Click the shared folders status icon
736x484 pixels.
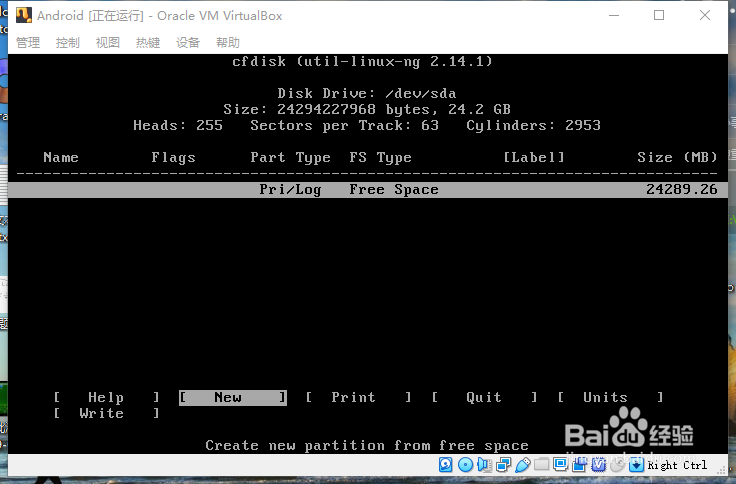point(542,464)
